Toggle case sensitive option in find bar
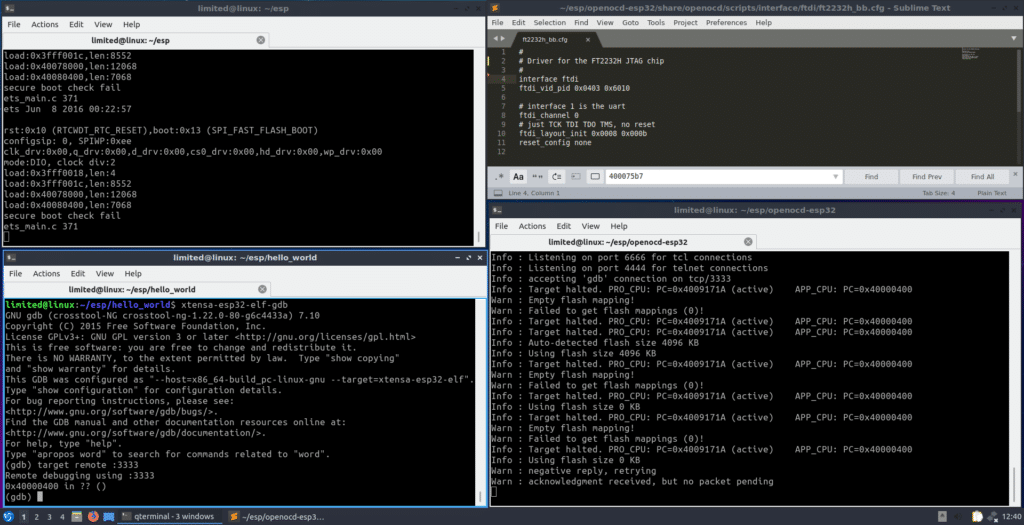1024x525 pixels. [x=518, y=177]
